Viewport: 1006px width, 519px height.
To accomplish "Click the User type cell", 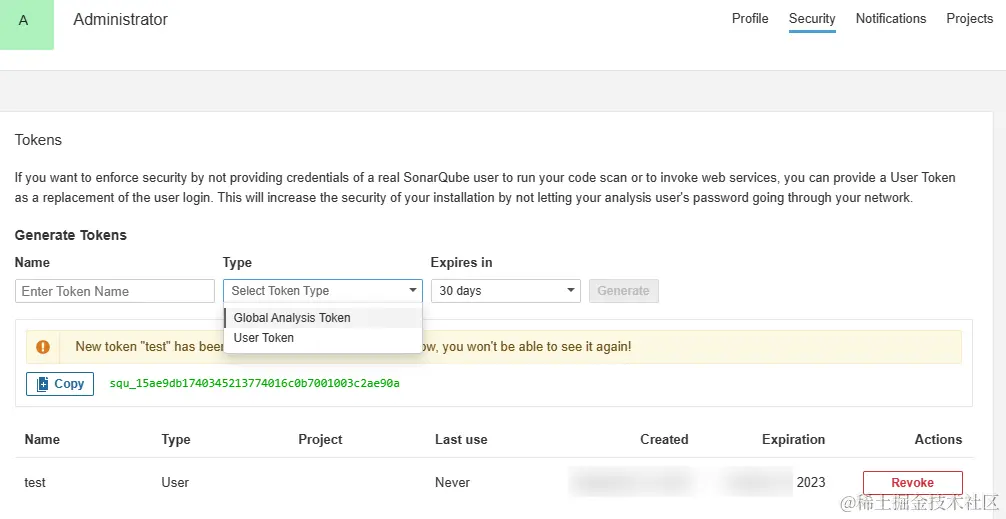I will pos(175,482).
